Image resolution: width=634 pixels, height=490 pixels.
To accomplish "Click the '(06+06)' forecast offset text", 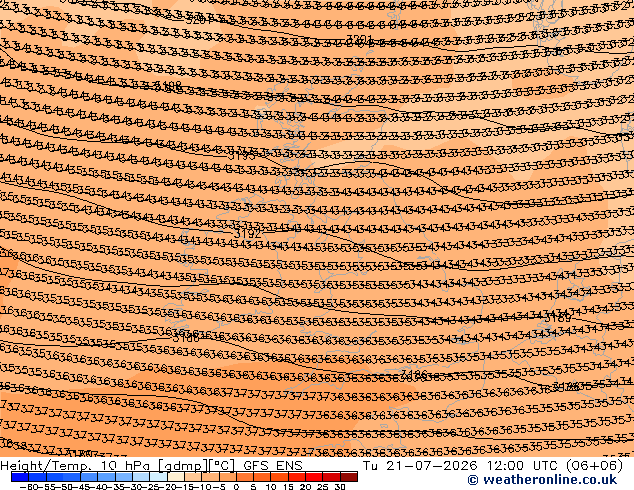I will point(596,466).
